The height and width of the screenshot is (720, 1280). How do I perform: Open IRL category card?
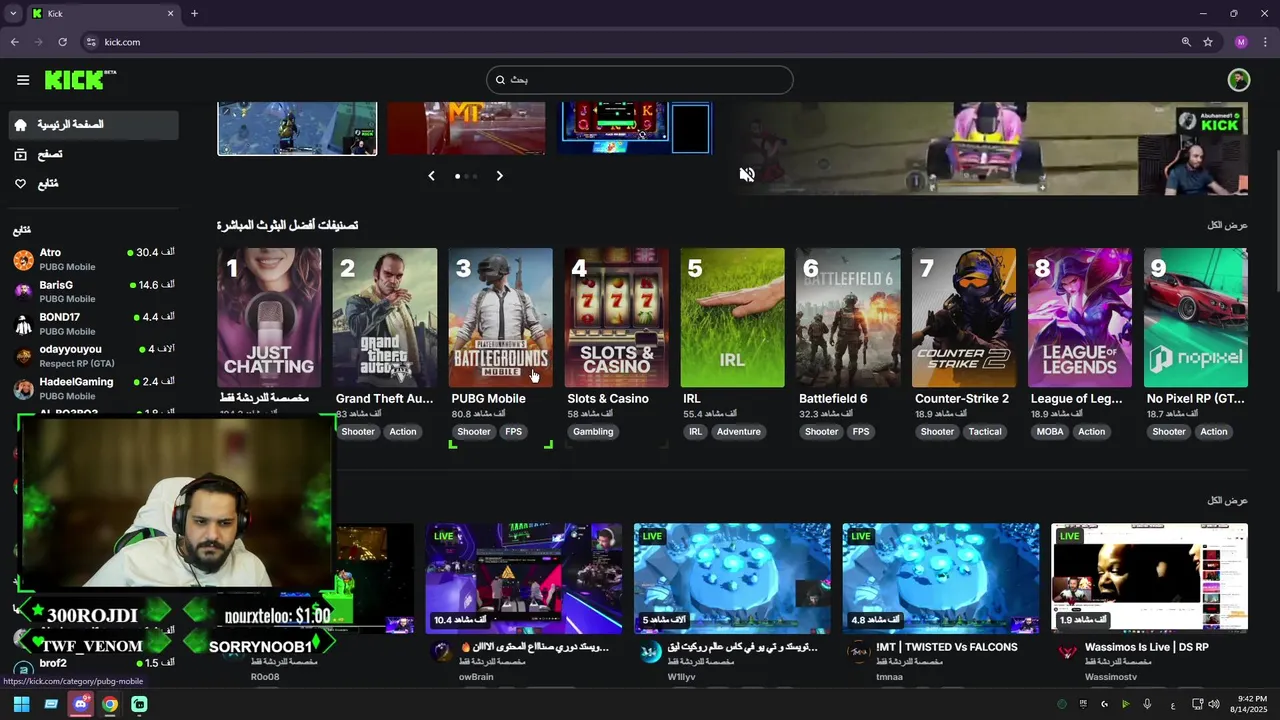coord(733,317)
